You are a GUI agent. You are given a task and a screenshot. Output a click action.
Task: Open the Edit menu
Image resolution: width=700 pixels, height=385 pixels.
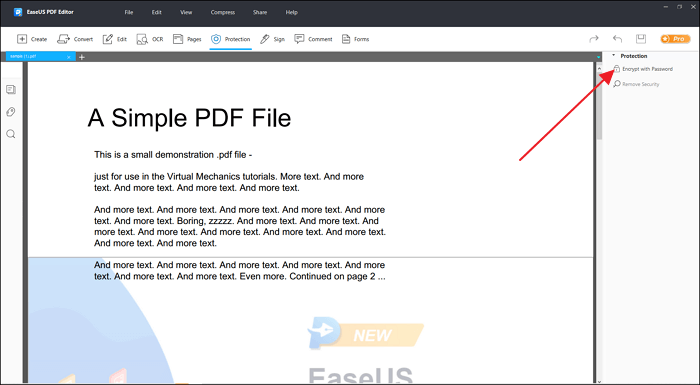(157, 13)
